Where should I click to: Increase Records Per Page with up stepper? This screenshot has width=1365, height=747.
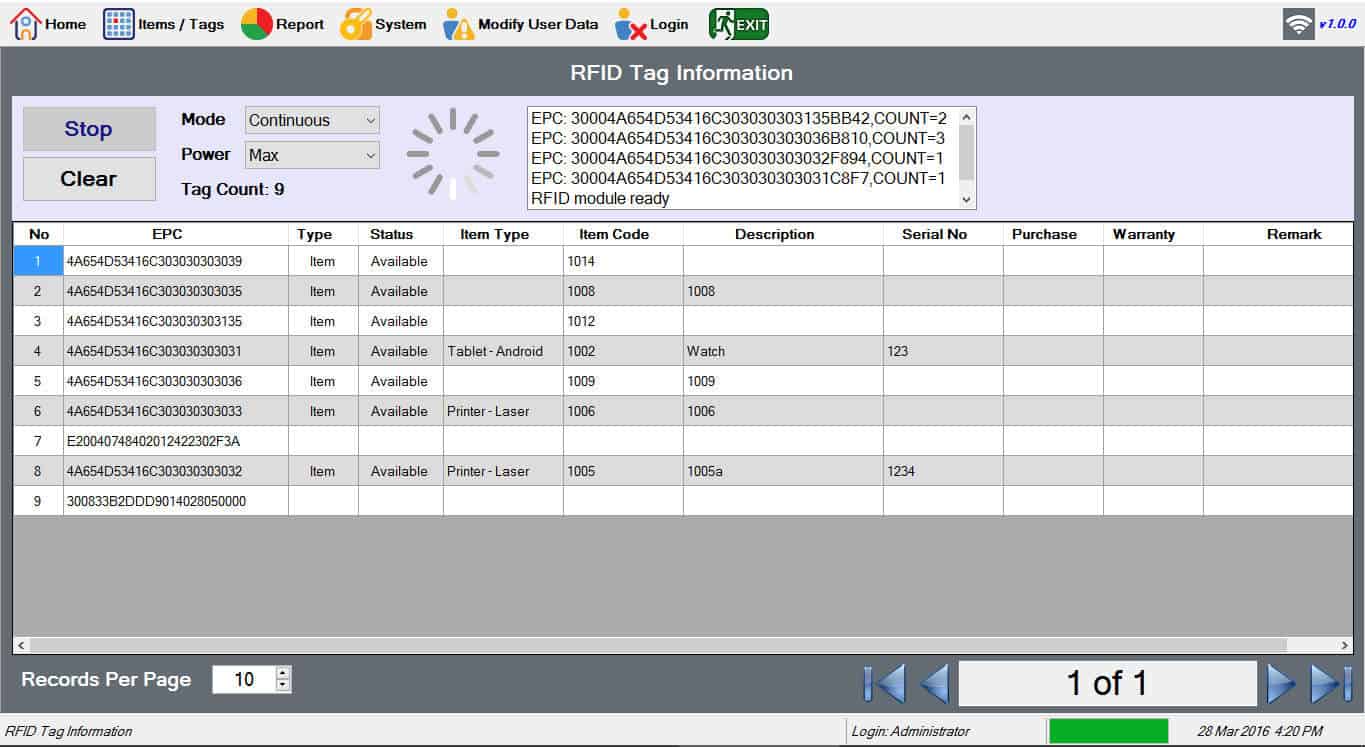pos(283,673)
